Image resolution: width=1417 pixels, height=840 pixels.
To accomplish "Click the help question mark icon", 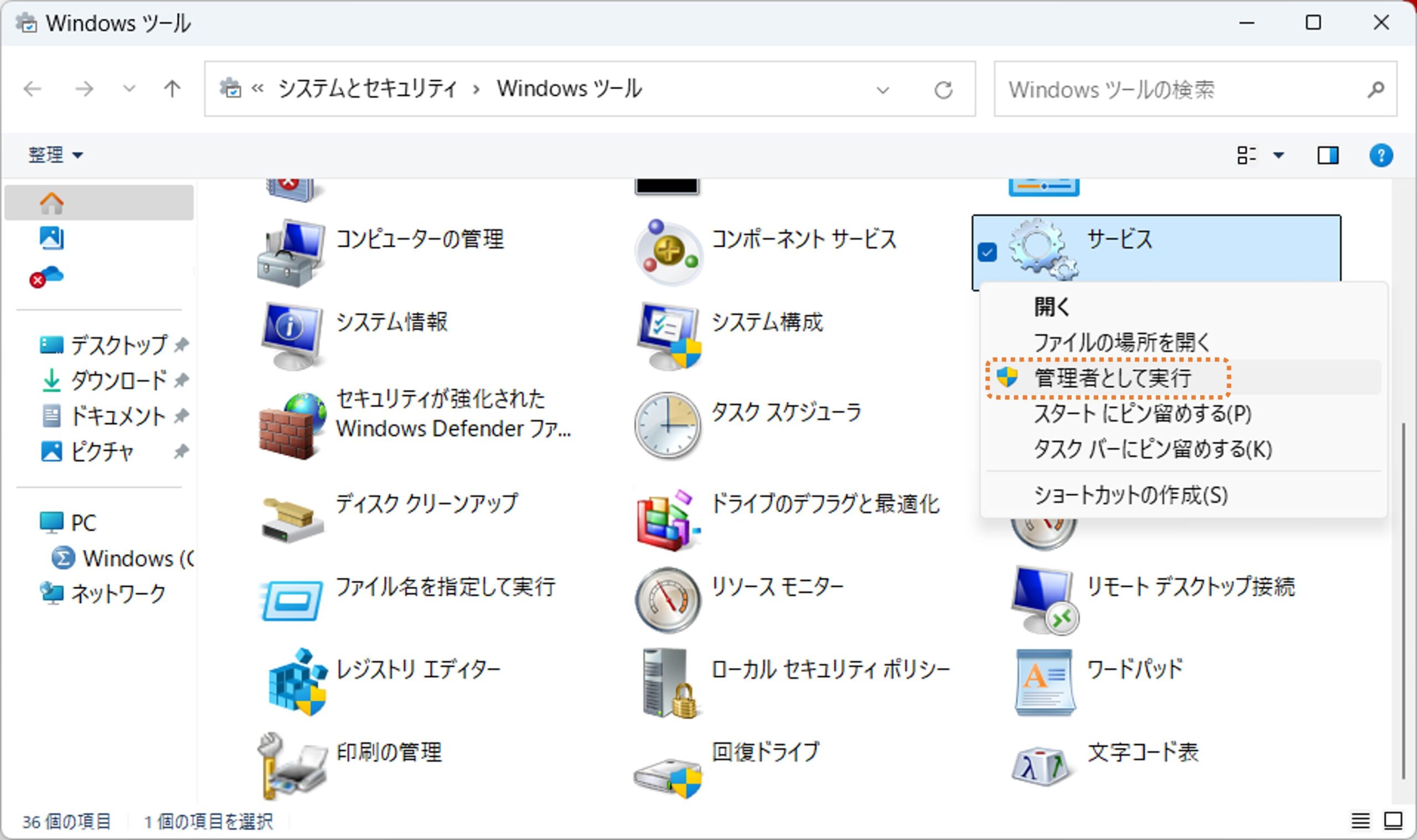I will click(x=1381, y=155).
